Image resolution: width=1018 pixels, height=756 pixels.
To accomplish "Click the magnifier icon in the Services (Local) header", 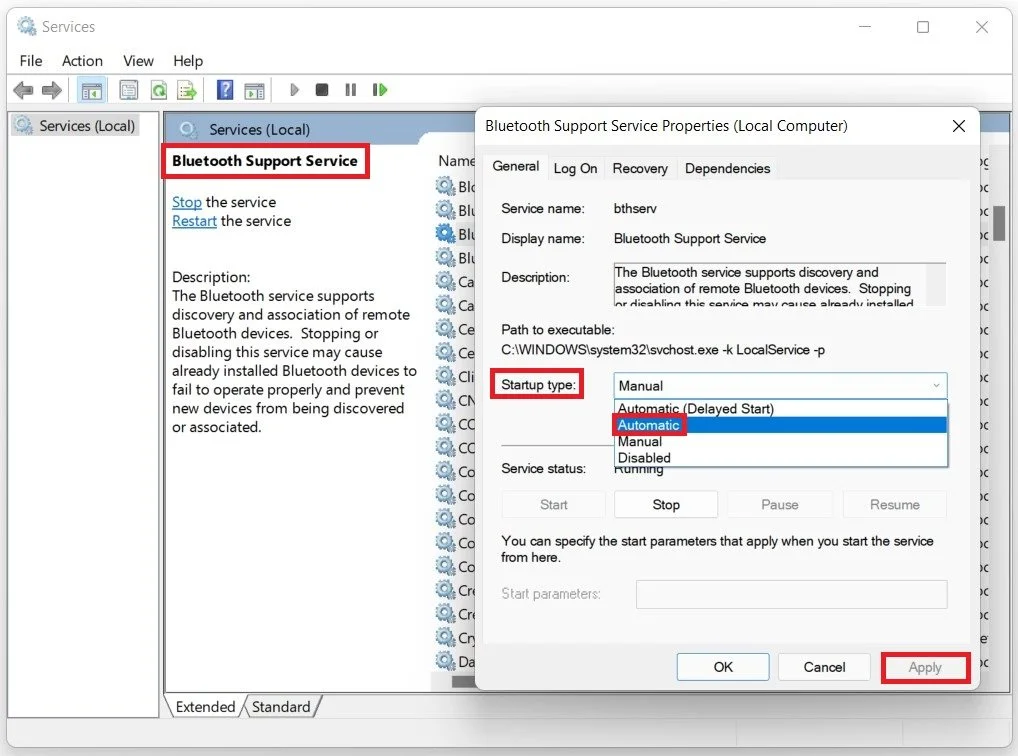I will [188, 129].
